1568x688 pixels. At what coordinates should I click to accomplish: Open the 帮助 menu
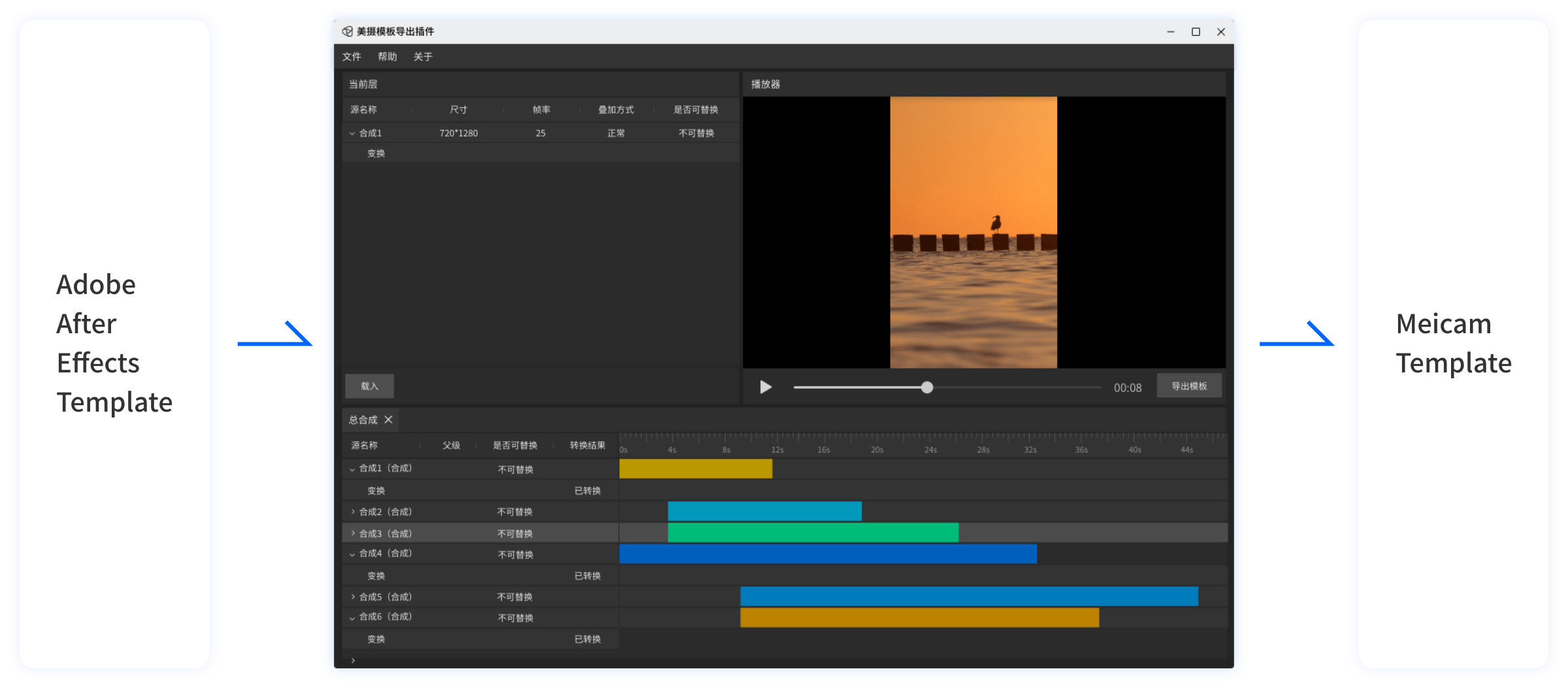pos(387,57)
